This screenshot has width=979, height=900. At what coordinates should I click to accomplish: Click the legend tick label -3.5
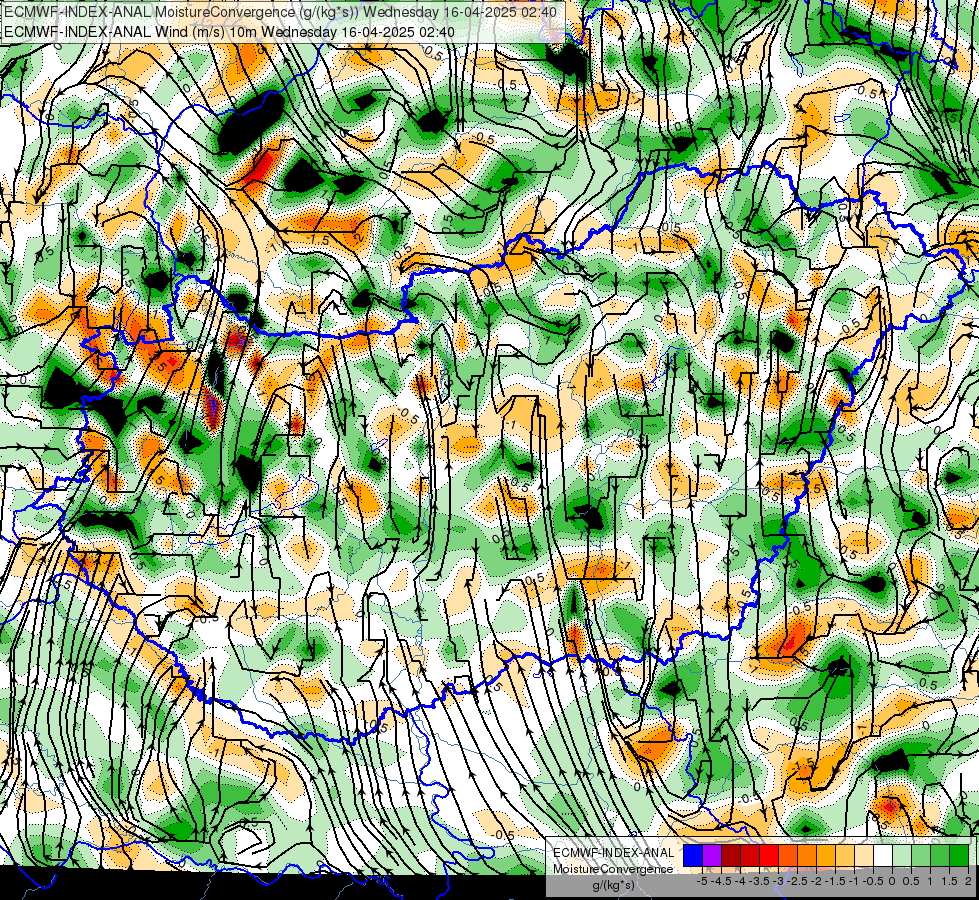[x=760, y=881]
